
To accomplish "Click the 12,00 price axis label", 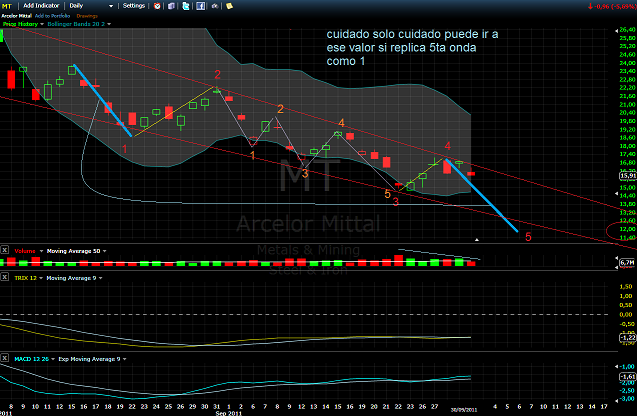I will coord(627,229).
